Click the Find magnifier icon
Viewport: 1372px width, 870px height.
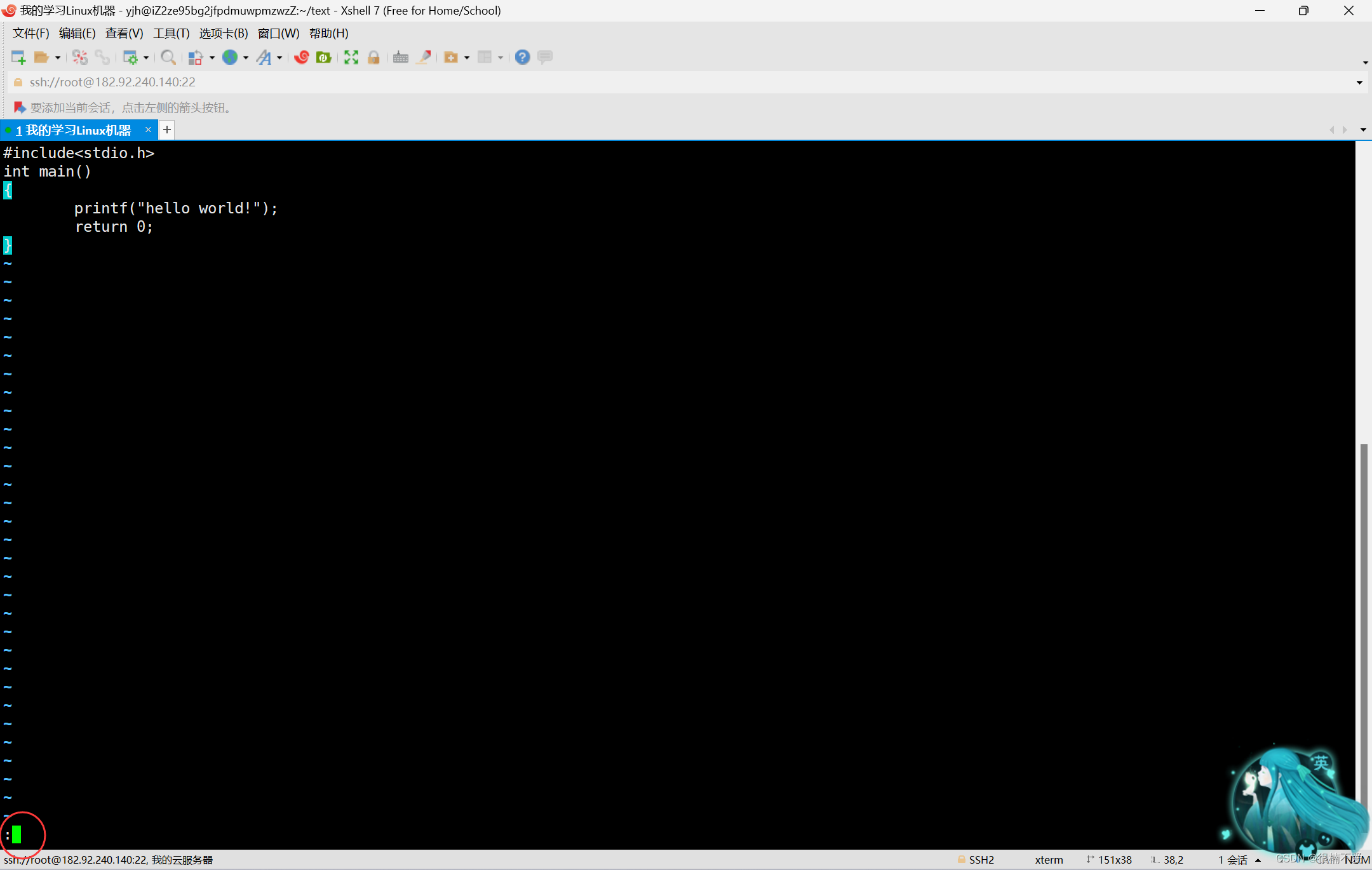pos(168,58)
